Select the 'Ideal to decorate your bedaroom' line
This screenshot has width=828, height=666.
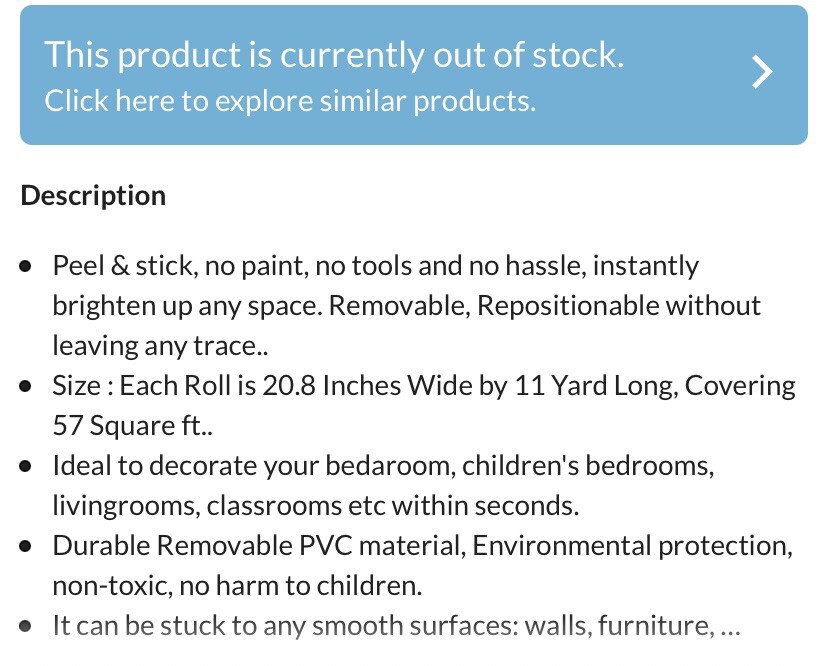coord(383,466)
